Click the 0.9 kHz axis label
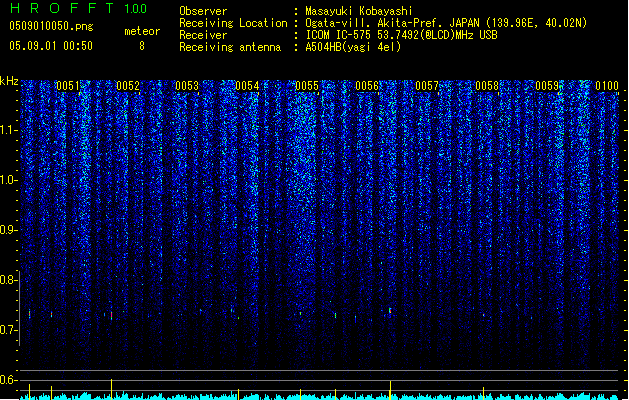Screen dimensions: 629x400 click(9, 230)
